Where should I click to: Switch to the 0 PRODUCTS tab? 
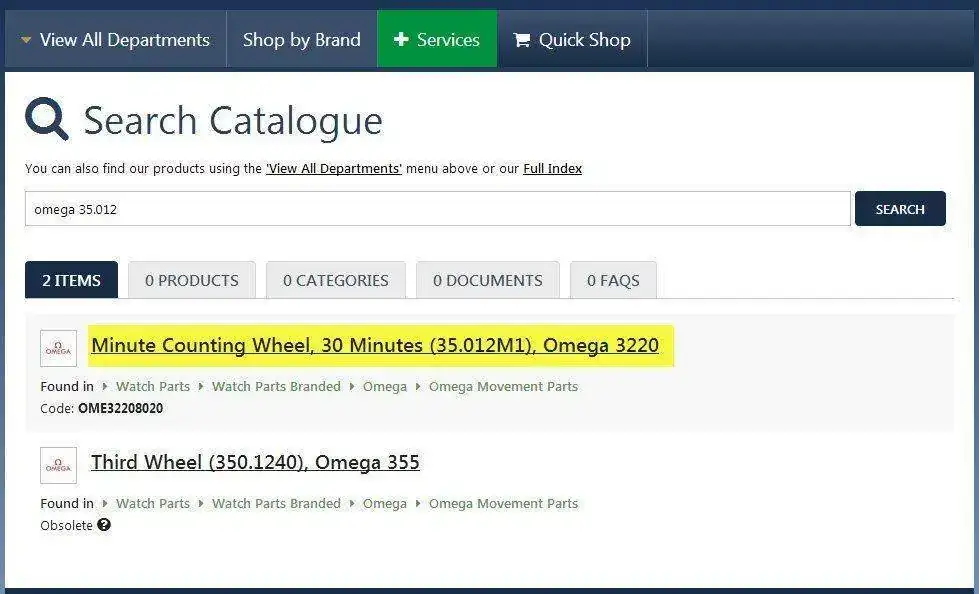pos(192,280)
